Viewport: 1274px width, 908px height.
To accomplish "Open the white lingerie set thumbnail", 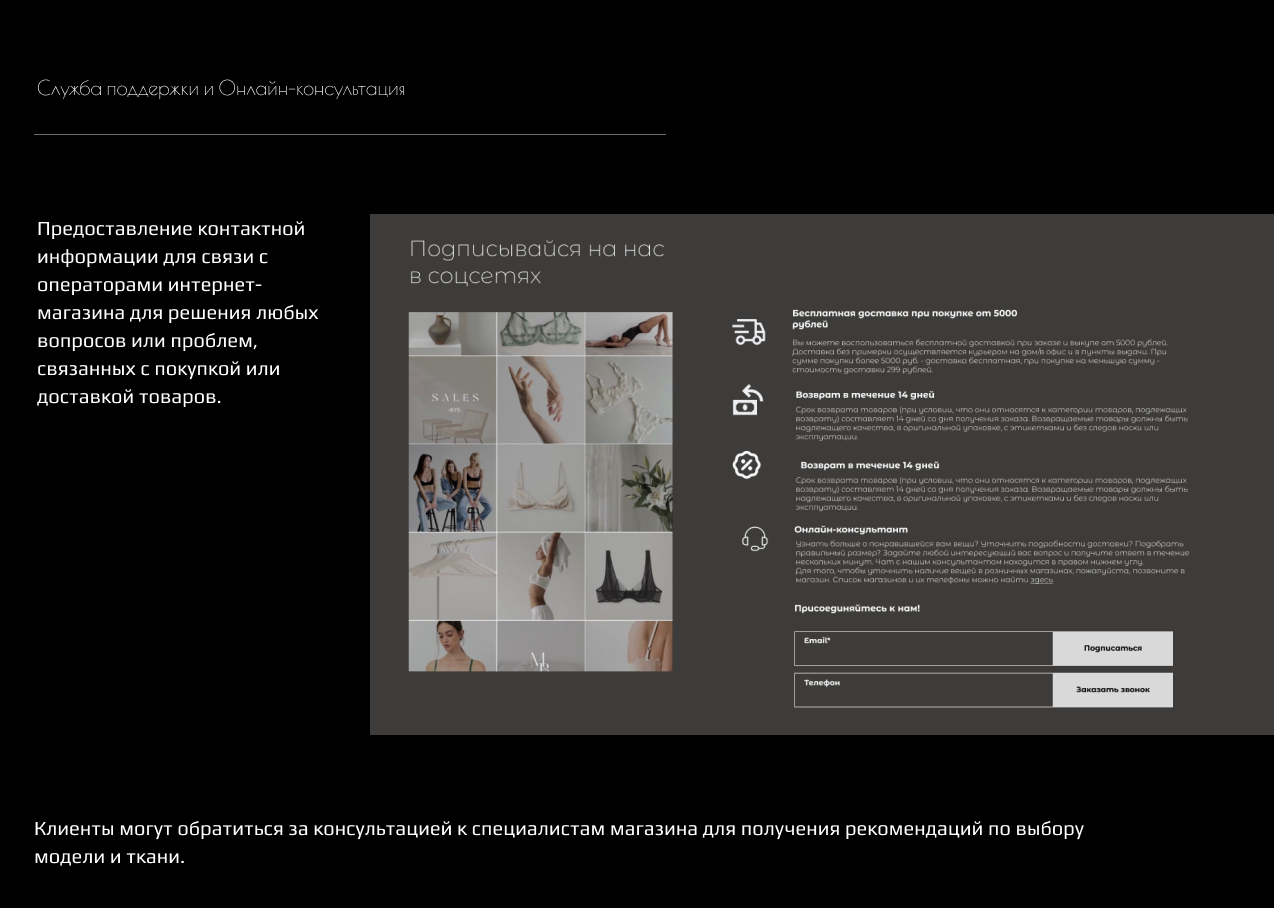I will tap(629, 400).
